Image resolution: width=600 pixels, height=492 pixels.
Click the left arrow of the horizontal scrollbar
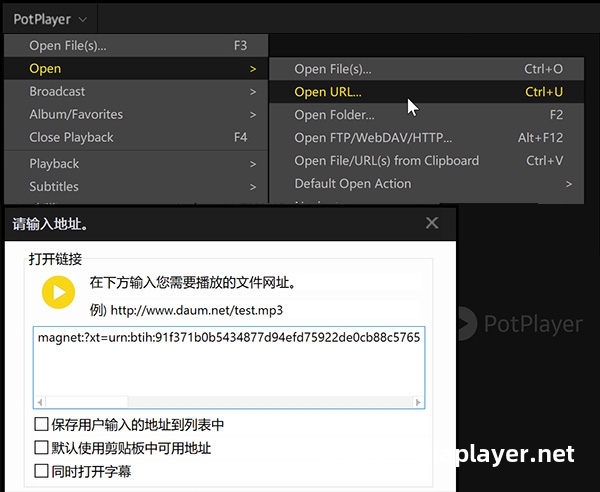pyautogui.click(x=40, y=402)
